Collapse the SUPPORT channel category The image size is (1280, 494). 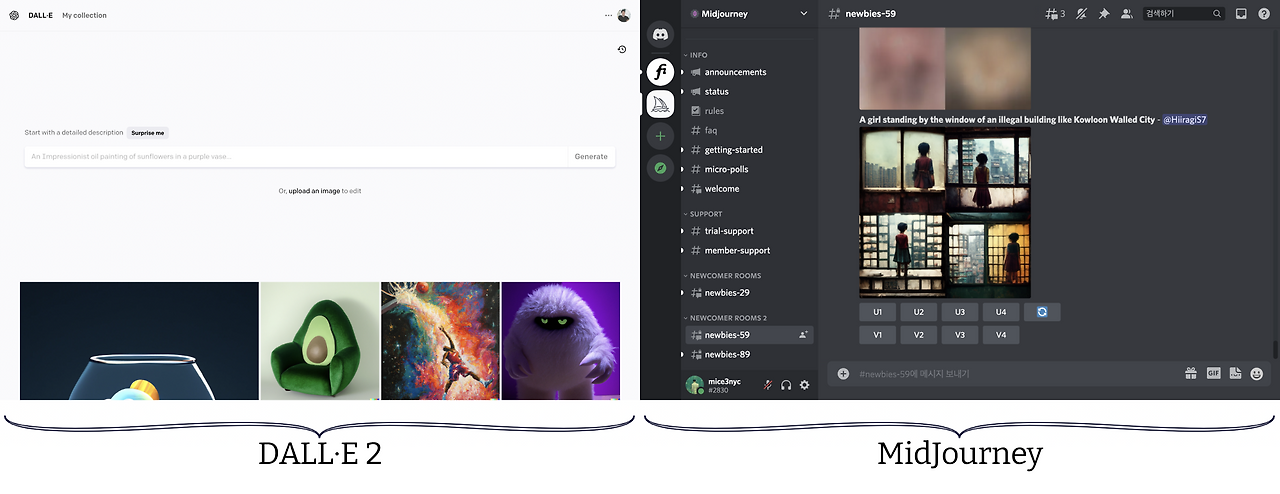point(704,214)
